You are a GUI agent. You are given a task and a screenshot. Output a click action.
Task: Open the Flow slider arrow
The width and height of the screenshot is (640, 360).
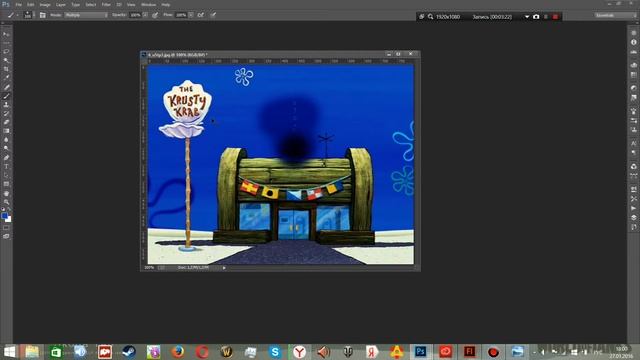(x=191, y=15)
